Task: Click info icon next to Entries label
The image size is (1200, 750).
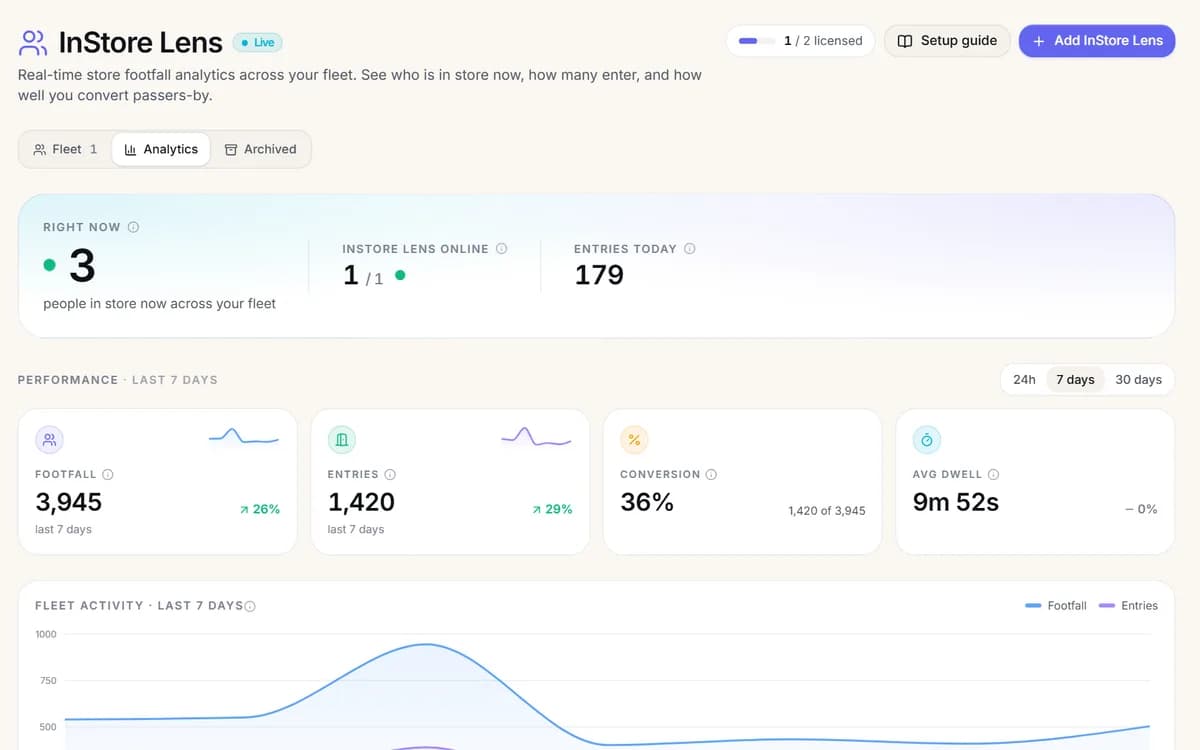Action: click(390, 474)
